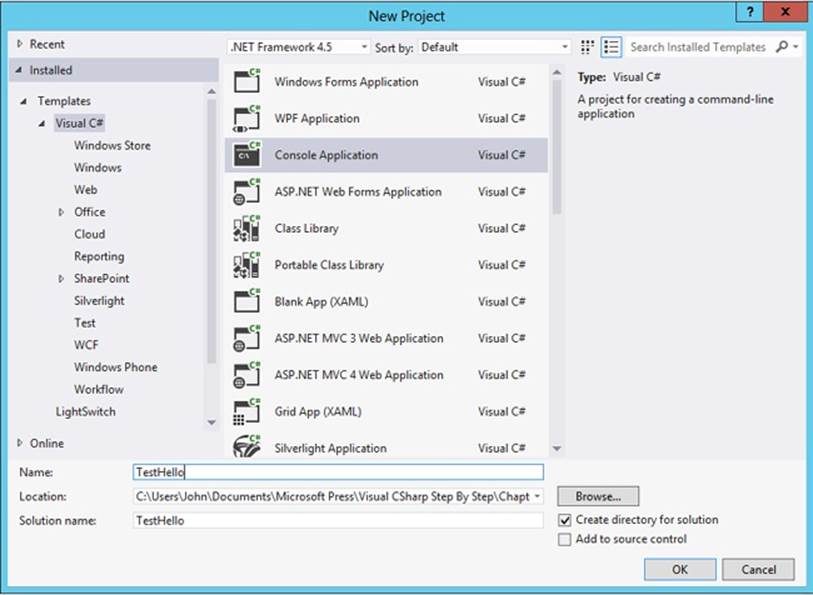
Task: Click tree panel scrollbar up arrow
Action: [x=212, y=91]
